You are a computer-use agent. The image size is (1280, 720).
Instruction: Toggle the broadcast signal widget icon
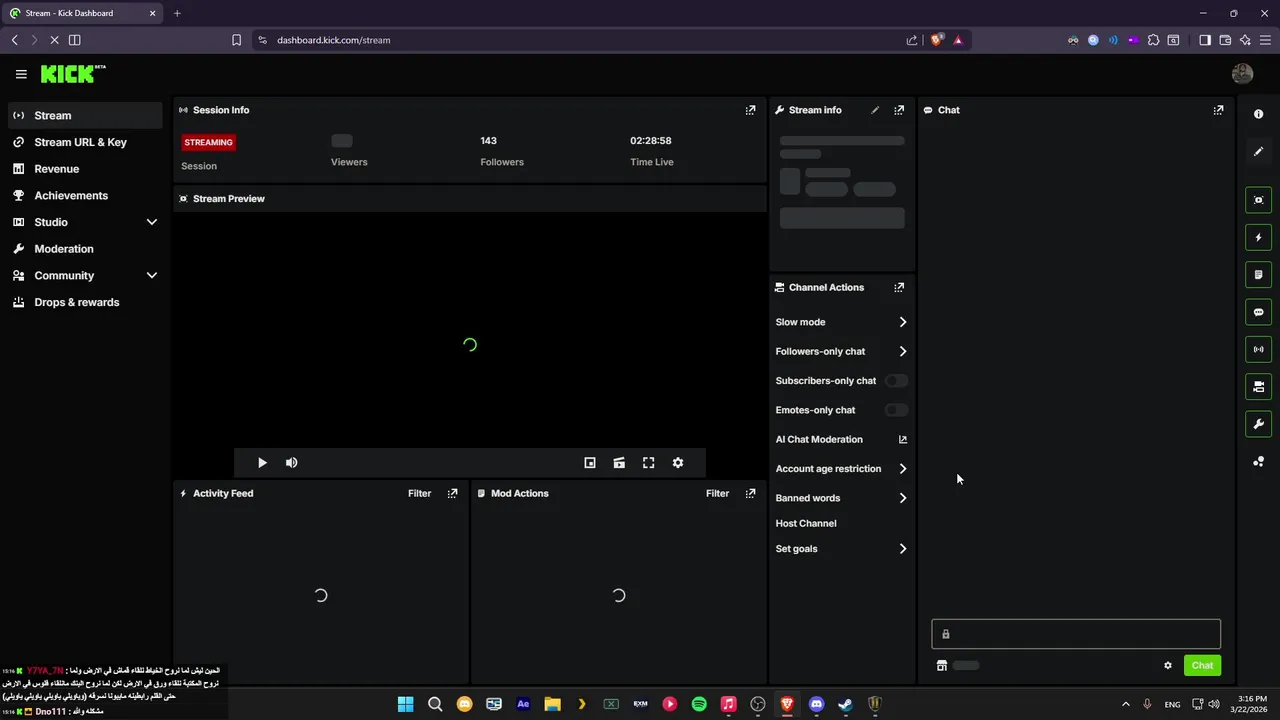pos(1258,349)
